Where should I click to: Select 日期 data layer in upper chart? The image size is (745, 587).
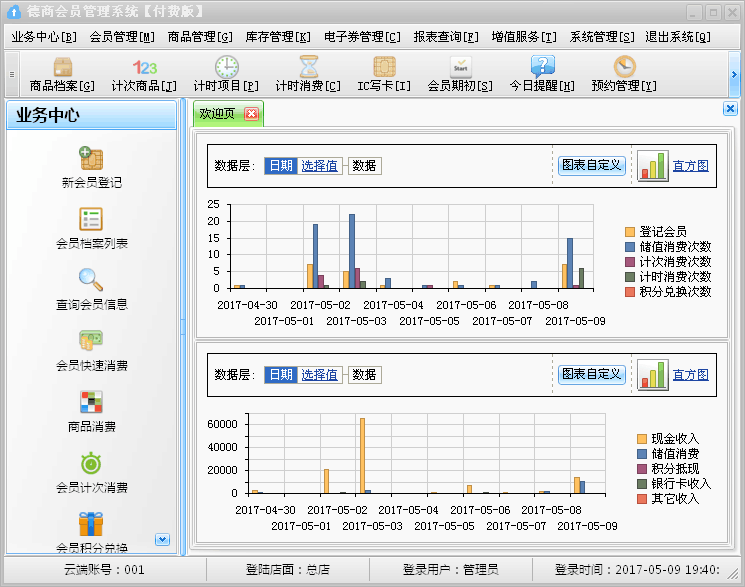tap(281, 166)
